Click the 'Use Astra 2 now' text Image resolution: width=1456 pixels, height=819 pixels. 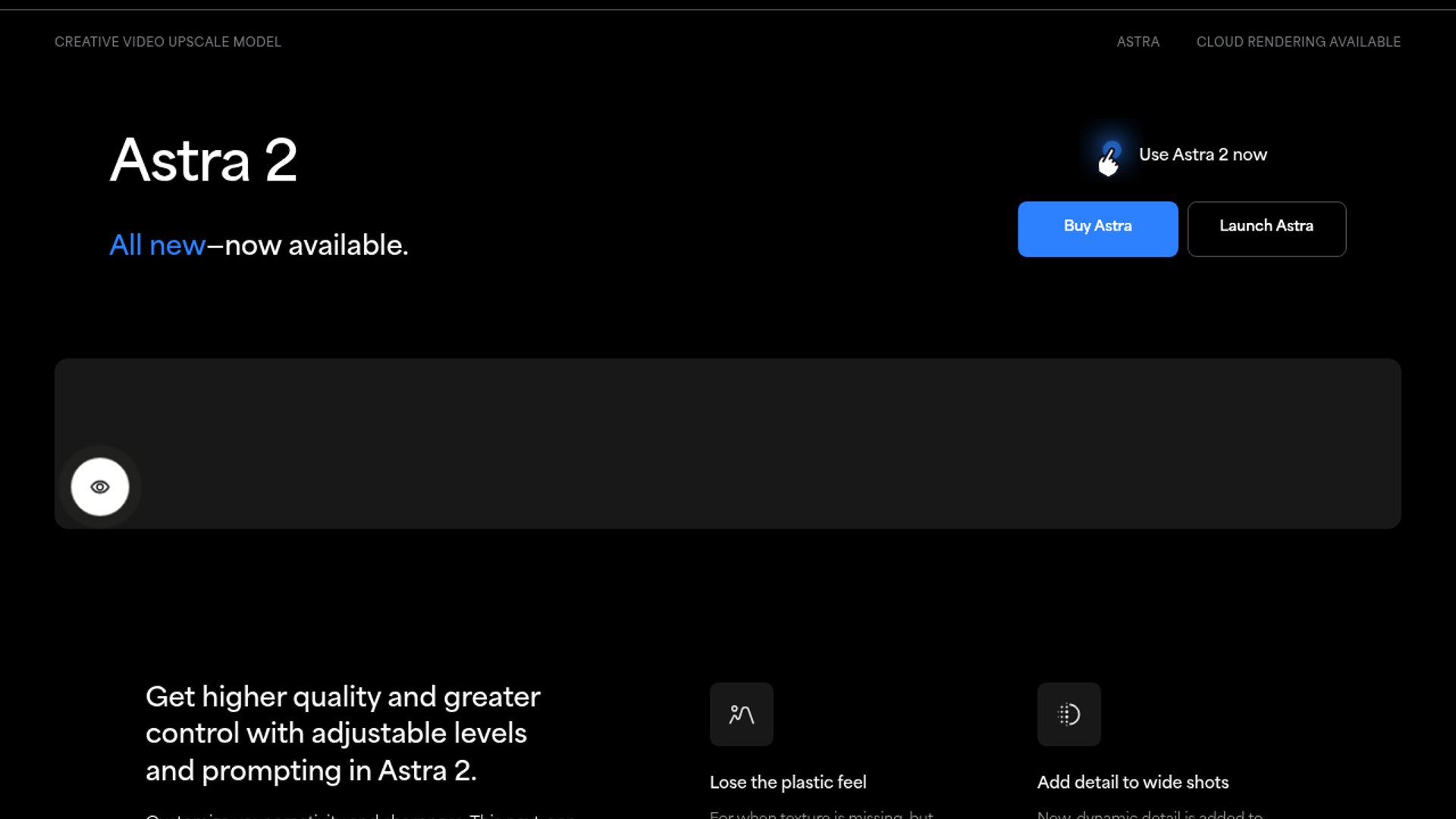(1203, 155)
